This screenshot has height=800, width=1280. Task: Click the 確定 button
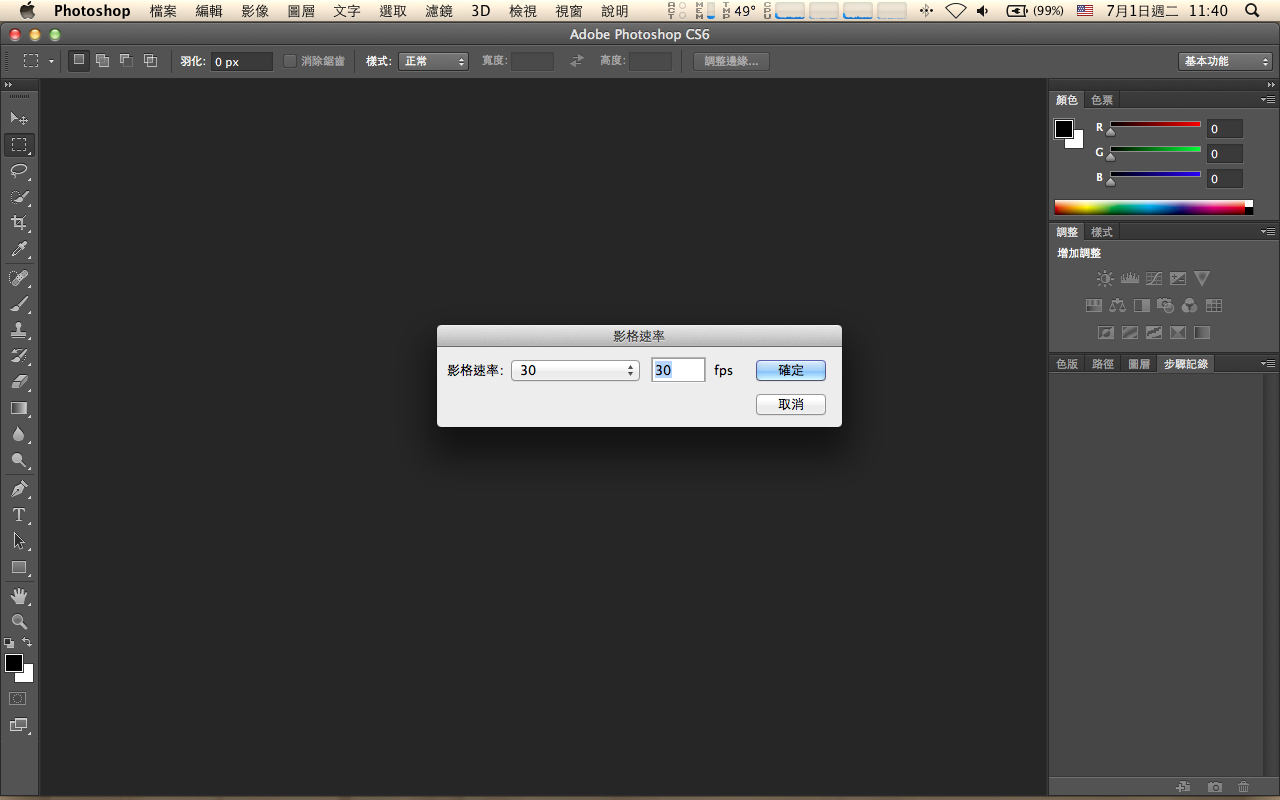pyautogui.click(x=791, y=370)
